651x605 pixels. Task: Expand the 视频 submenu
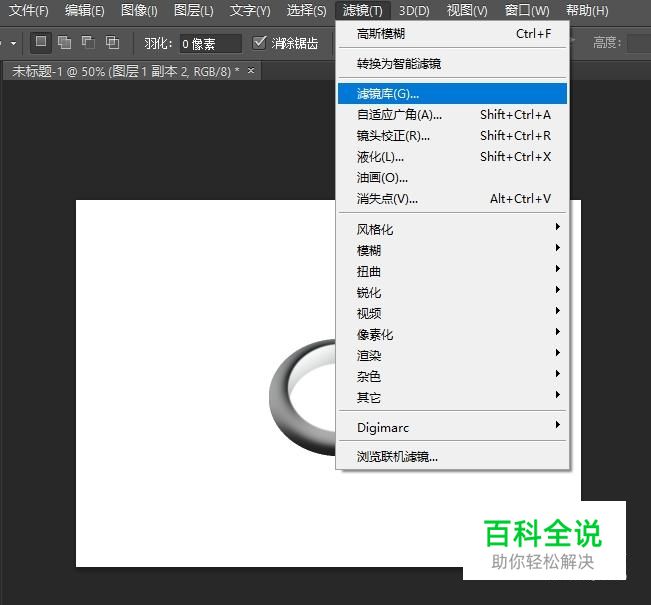click(453, 314)
